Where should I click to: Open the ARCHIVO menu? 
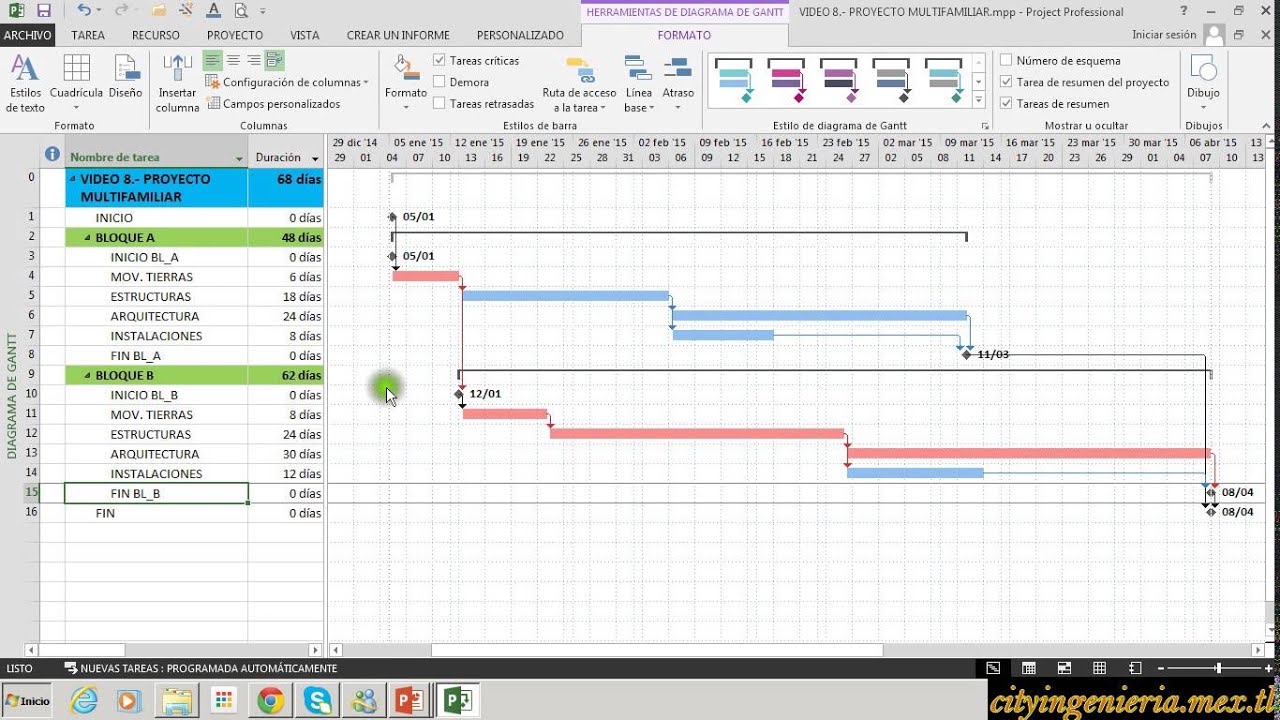(27, 35)
